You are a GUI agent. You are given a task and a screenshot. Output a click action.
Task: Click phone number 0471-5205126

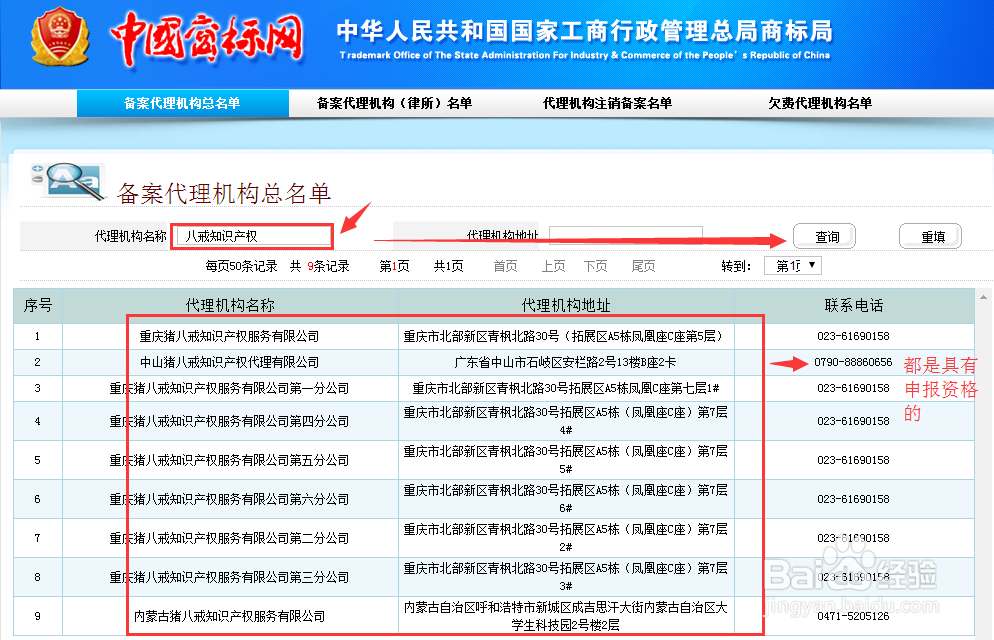pos(853,616)
